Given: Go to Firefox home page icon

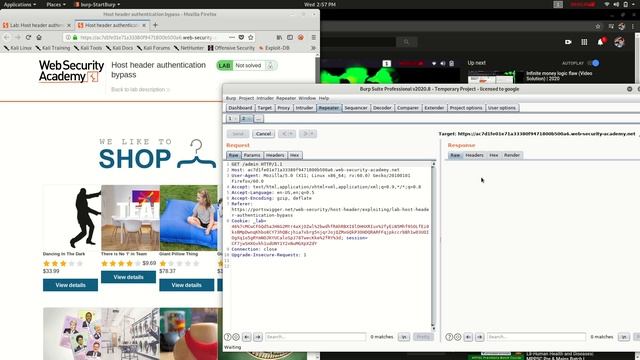Looking at the screenshot, I should [x=39, y=37].
